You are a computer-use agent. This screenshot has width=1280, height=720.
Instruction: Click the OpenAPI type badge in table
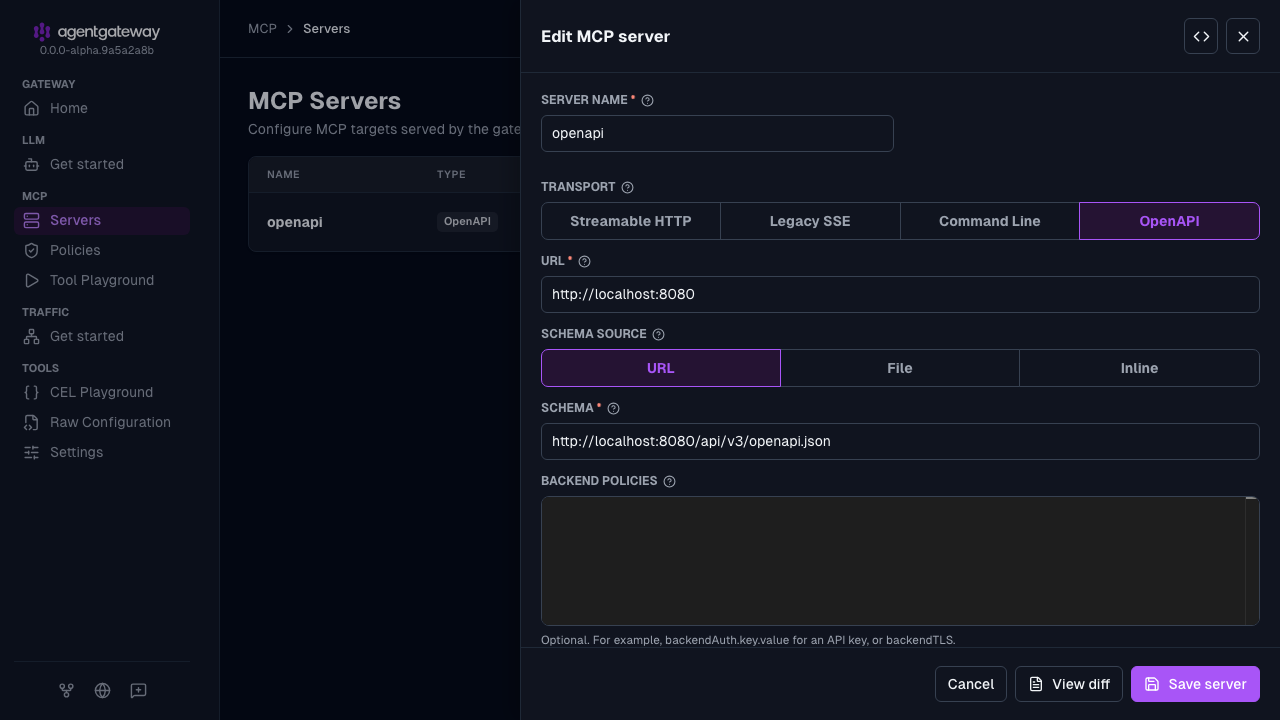pos(467,222)
